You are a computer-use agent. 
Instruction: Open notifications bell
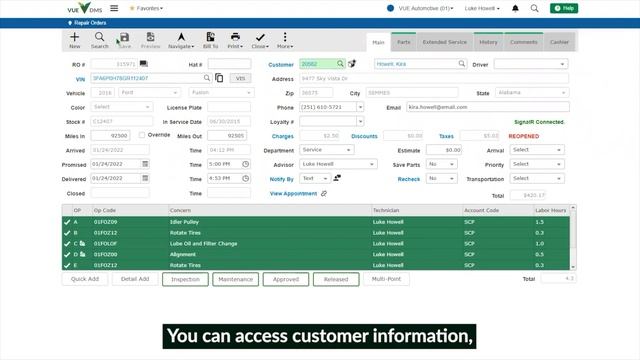click(515, 8)
